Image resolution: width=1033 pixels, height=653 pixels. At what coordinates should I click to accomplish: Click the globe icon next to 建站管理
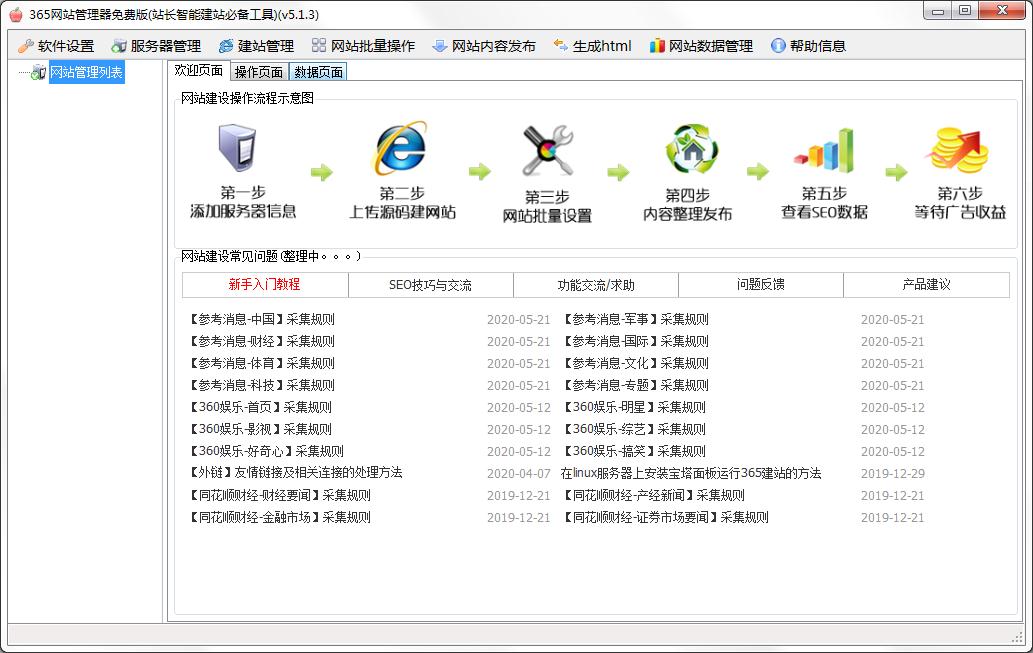pyautogui.click(x=226, y=46)
